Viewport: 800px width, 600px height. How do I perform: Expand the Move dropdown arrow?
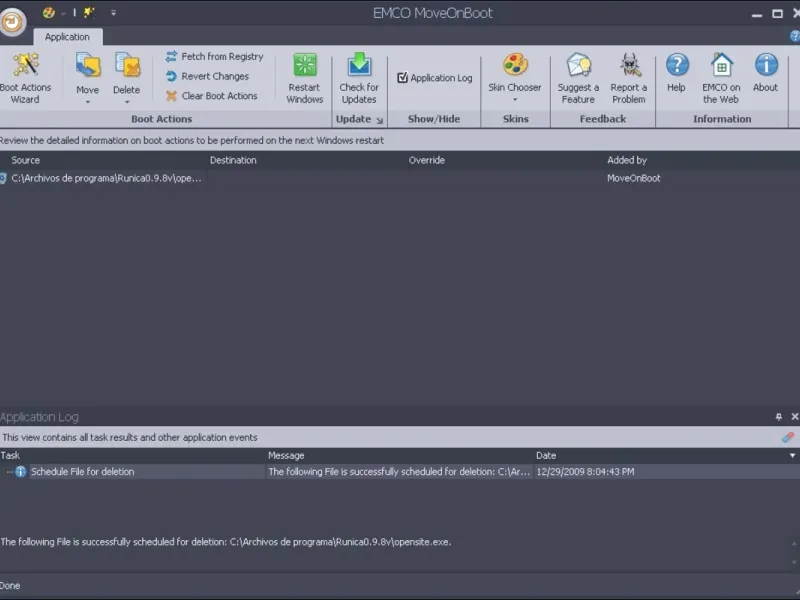point(88,102)
